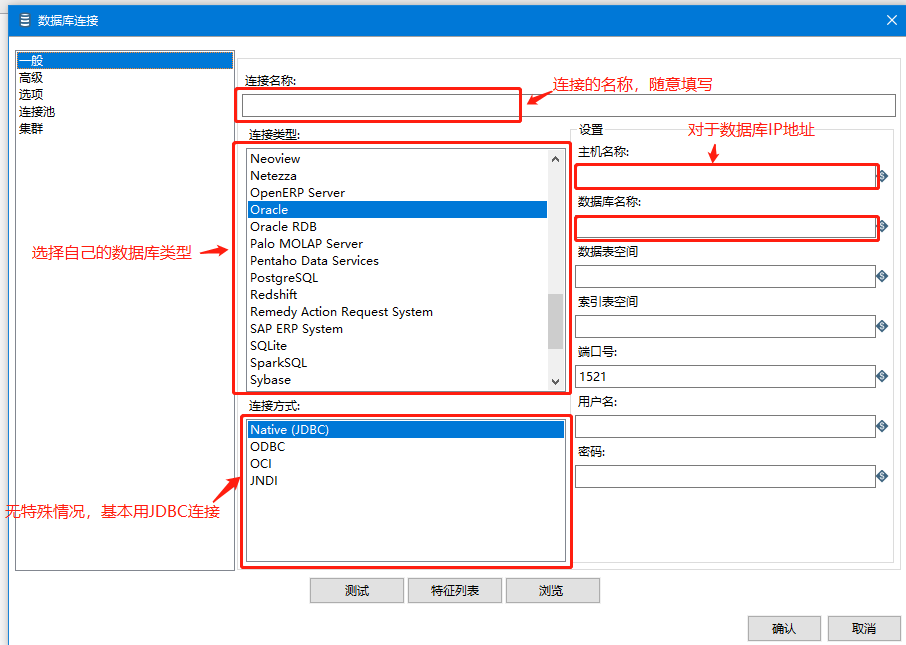
Task: Click the 连接名称 input field
Action: click(x=569, y=105)
